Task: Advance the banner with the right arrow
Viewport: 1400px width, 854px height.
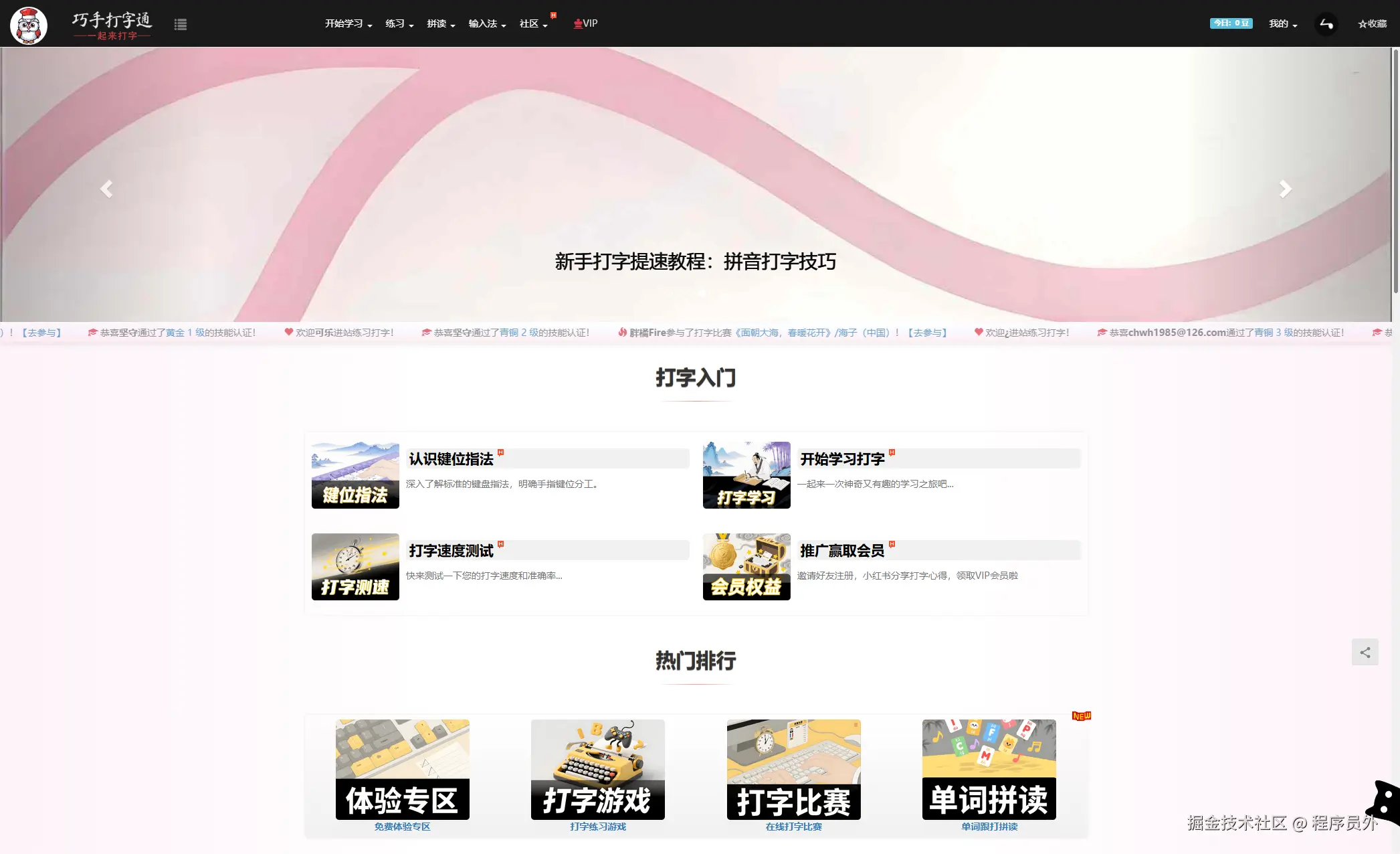Action: tap(1284, 188)
